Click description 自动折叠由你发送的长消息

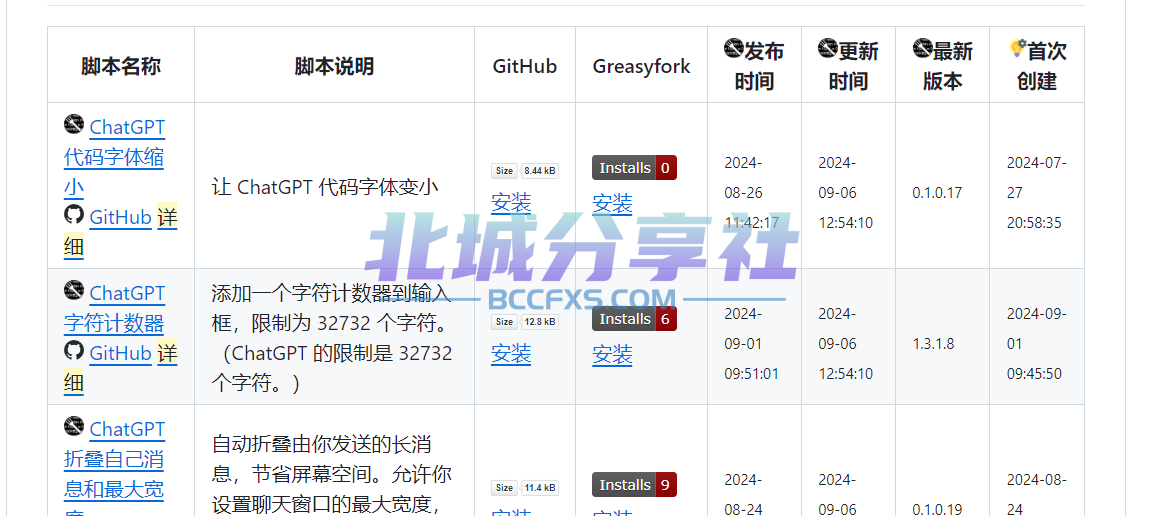[332, 477]
